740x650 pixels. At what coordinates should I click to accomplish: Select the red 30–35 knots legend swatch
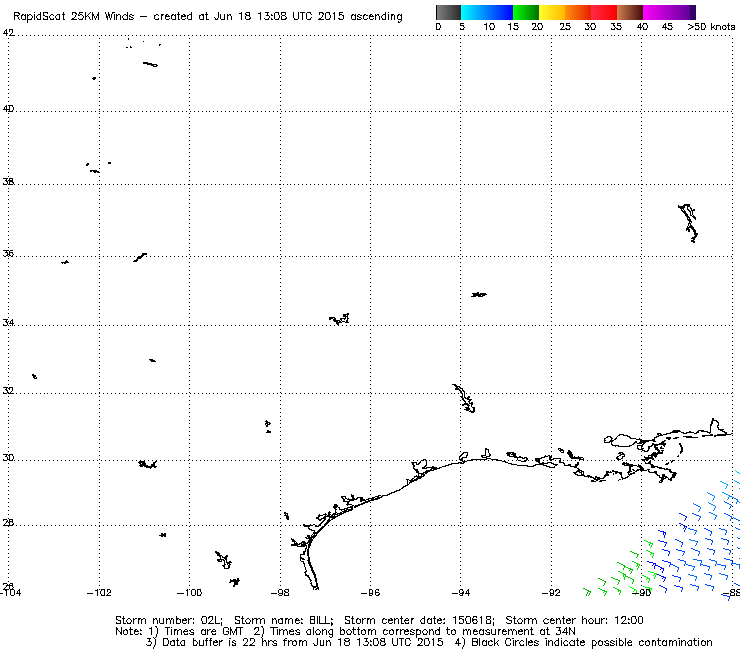click(604, 12)
